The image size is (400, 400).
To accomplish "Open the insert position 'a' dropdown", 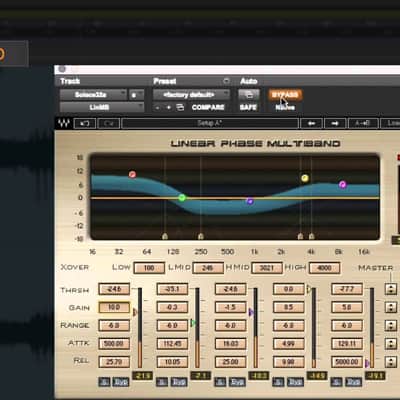I will coord(136,95).
